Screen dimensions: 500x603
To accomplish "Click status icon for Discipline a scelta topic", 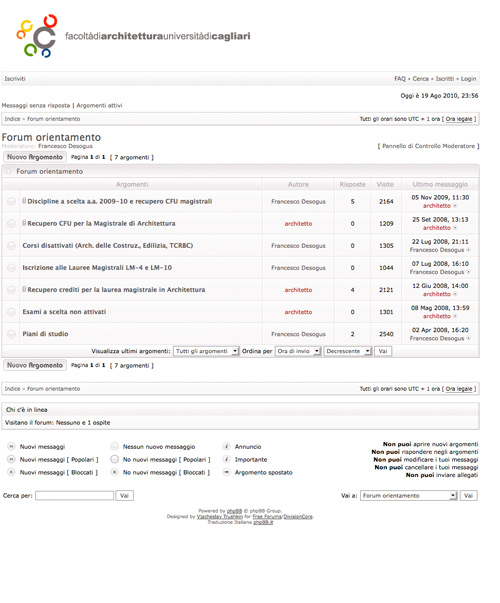I will [x=11, y=201].
